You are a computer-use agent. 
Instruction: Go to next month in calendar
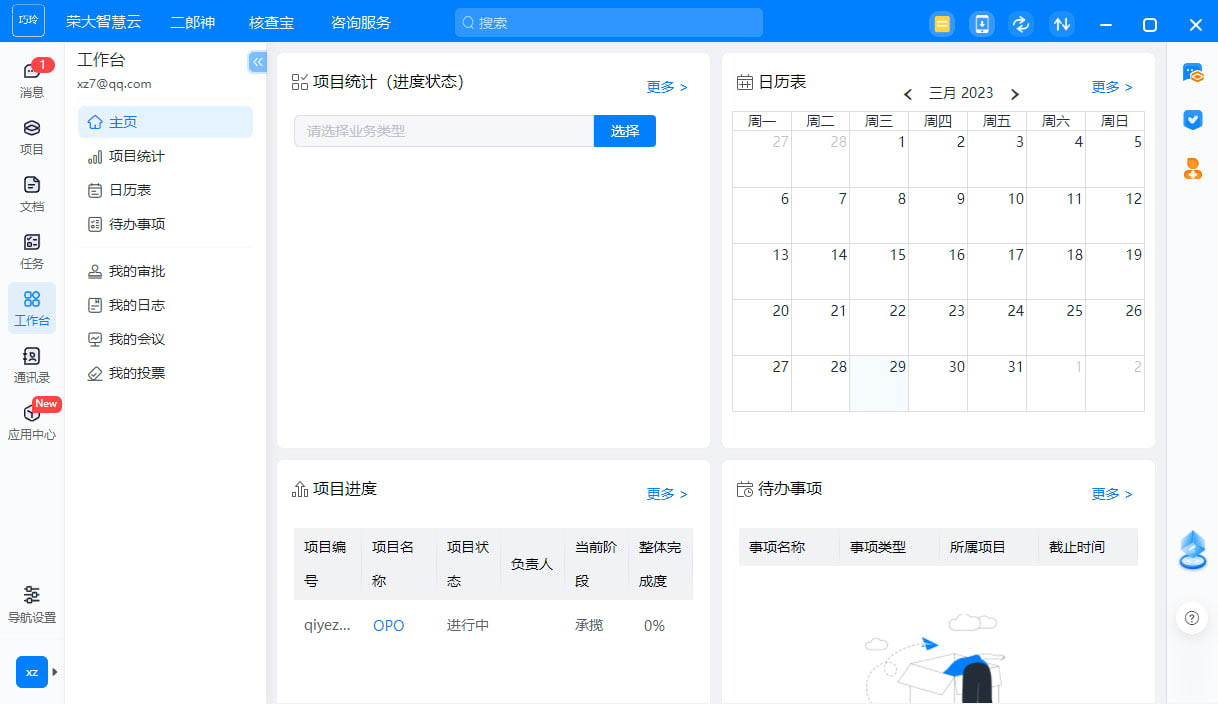pos(1015,94)
